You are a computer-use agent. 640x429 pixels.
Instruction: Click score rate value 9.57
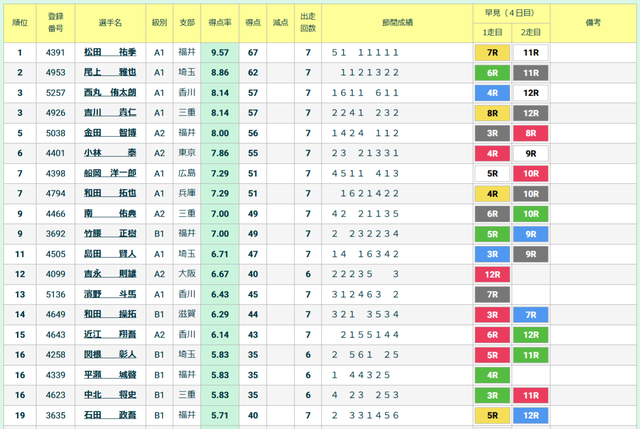220,53
